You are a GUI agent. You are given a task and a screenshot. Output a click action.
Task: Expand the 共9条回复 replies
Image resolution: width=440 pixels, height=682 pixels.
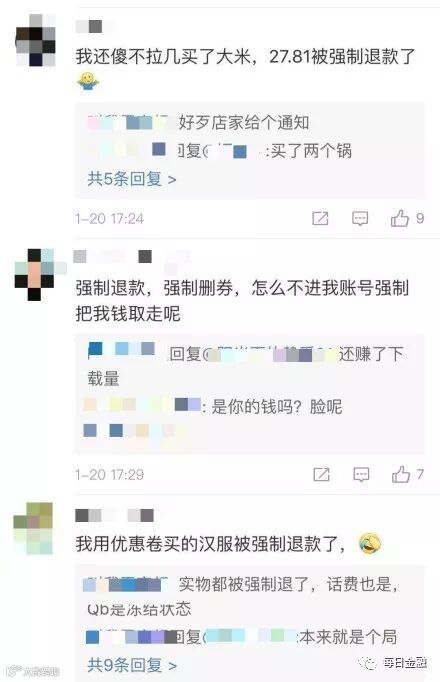(132, 665)
